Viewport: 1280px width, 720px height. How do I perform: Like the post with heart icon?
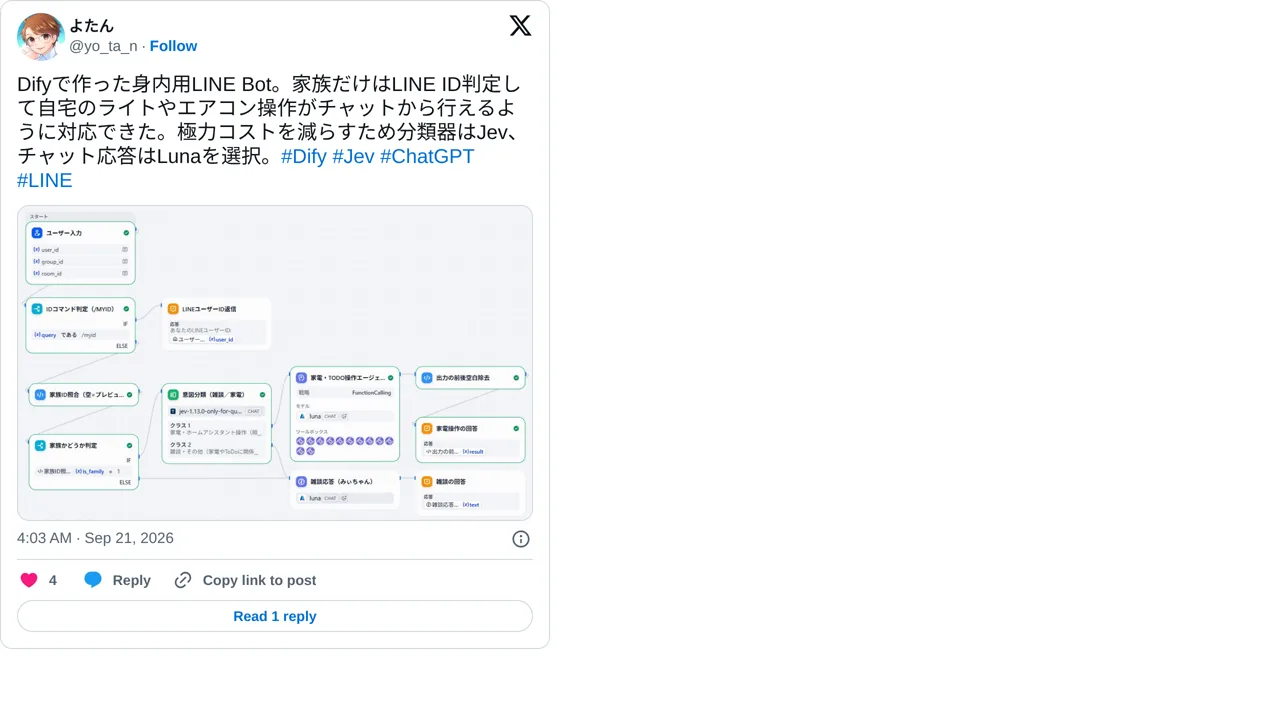click(29, 580)
